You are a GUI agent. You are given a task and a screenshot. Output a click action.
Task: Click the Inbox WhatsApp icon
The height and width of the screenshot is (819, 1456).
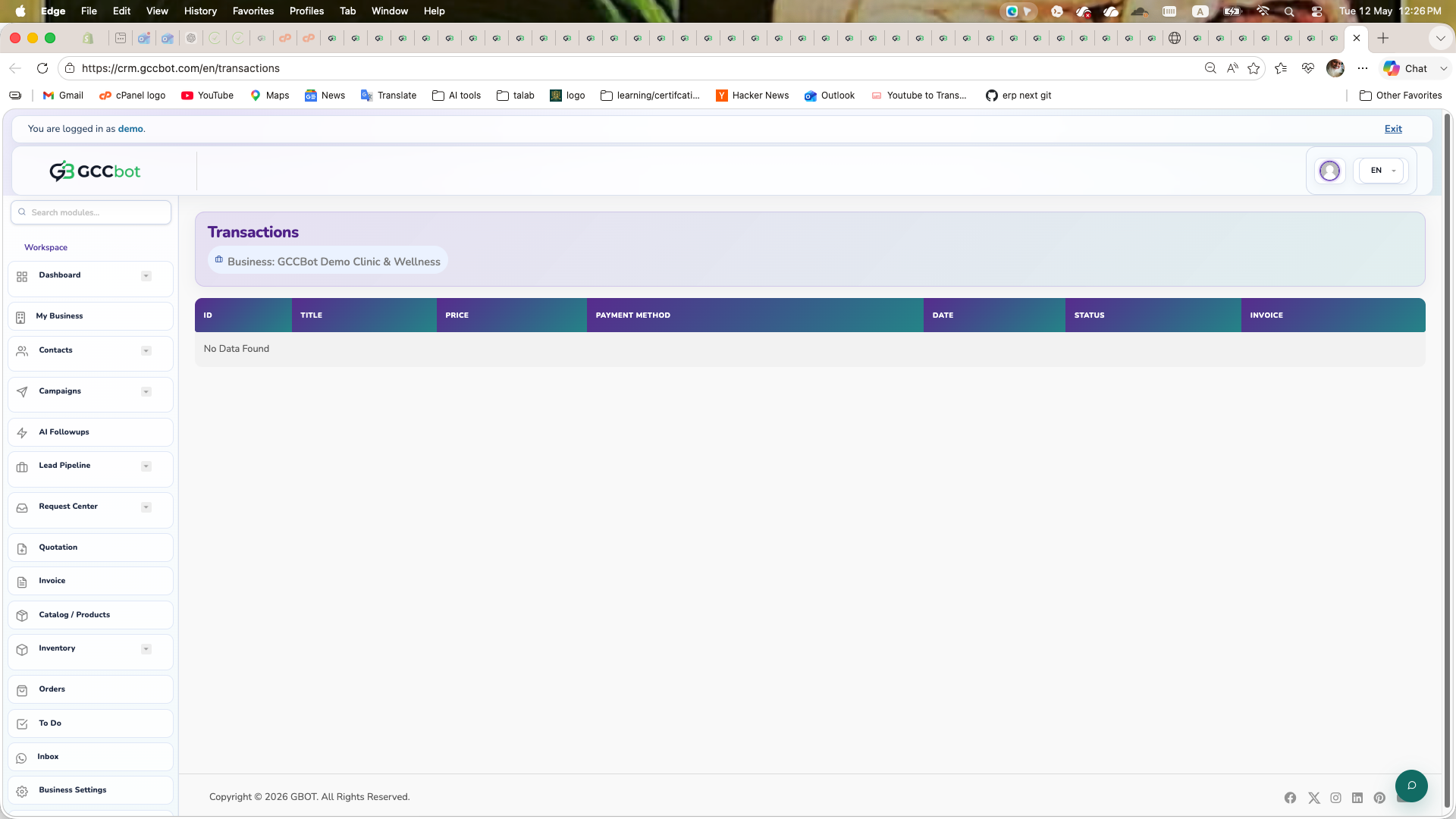pos(21,758)
